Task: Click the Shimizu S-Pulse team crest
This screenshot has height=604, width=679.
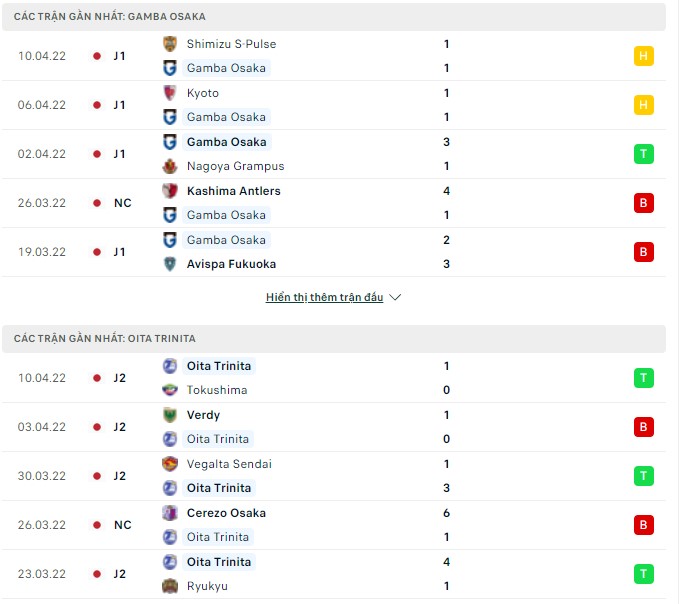Action: [x=169, y=44]
